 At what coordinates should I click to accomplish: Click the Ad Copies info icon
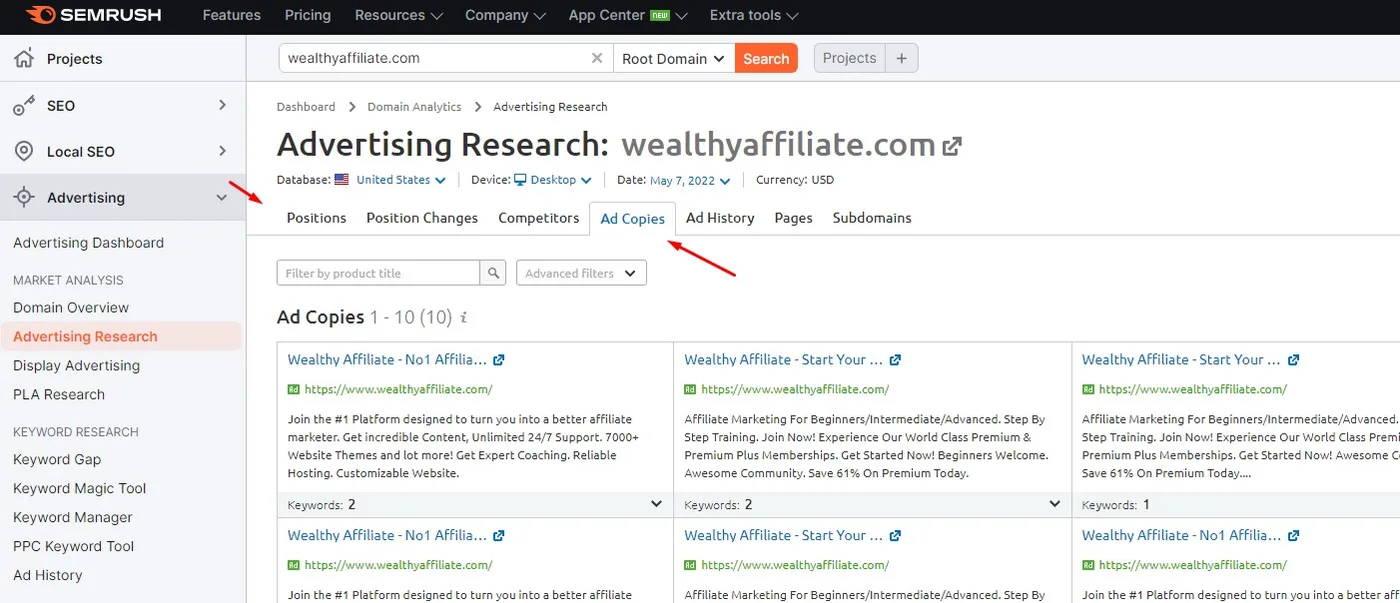pyautogui.click(x=463, y=318)
